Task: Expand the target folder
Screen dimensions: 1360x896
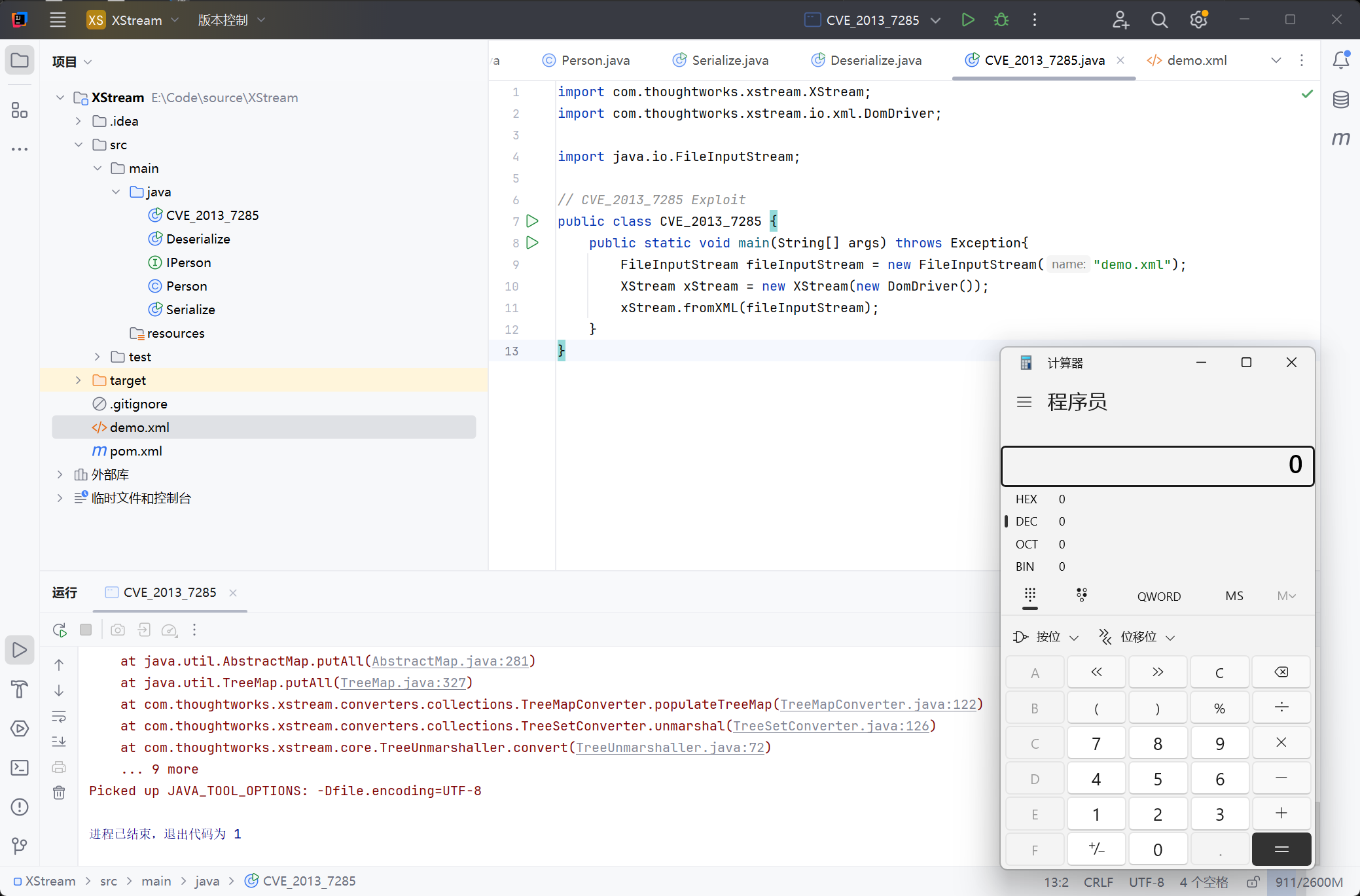Action: tap(79, 380)
